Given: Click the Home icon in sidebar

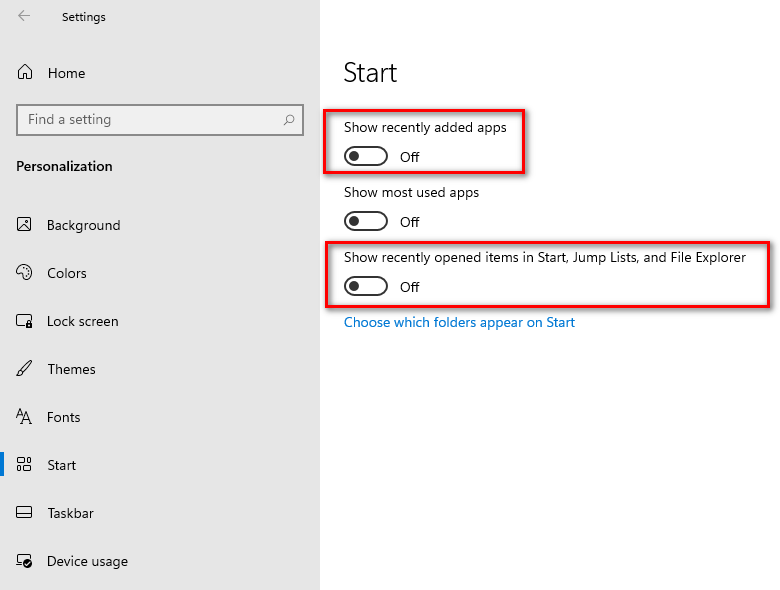Looking at the screenshot, I should tap(25, 72).
